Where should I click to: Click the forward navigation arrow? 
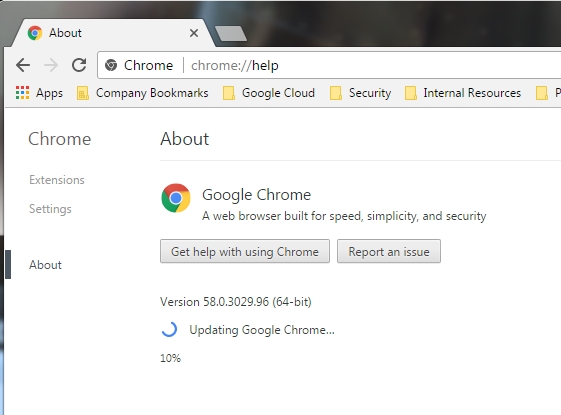pos(51,65)
